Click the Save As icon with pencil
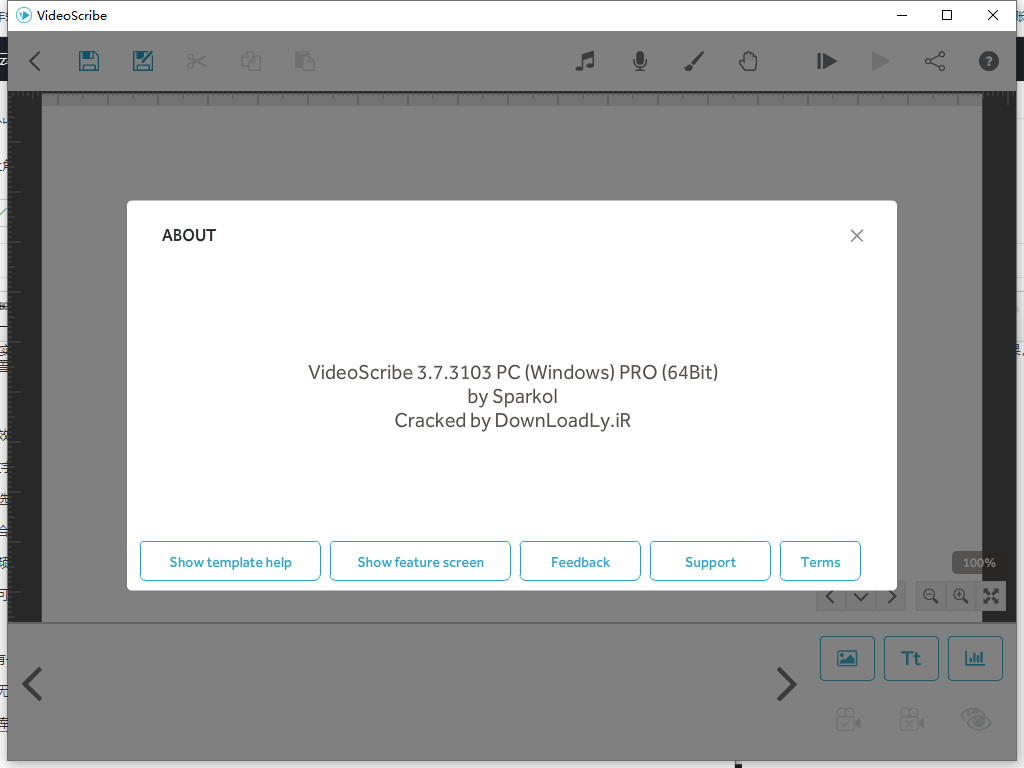Screen dimensions: 1024x768 143,61
